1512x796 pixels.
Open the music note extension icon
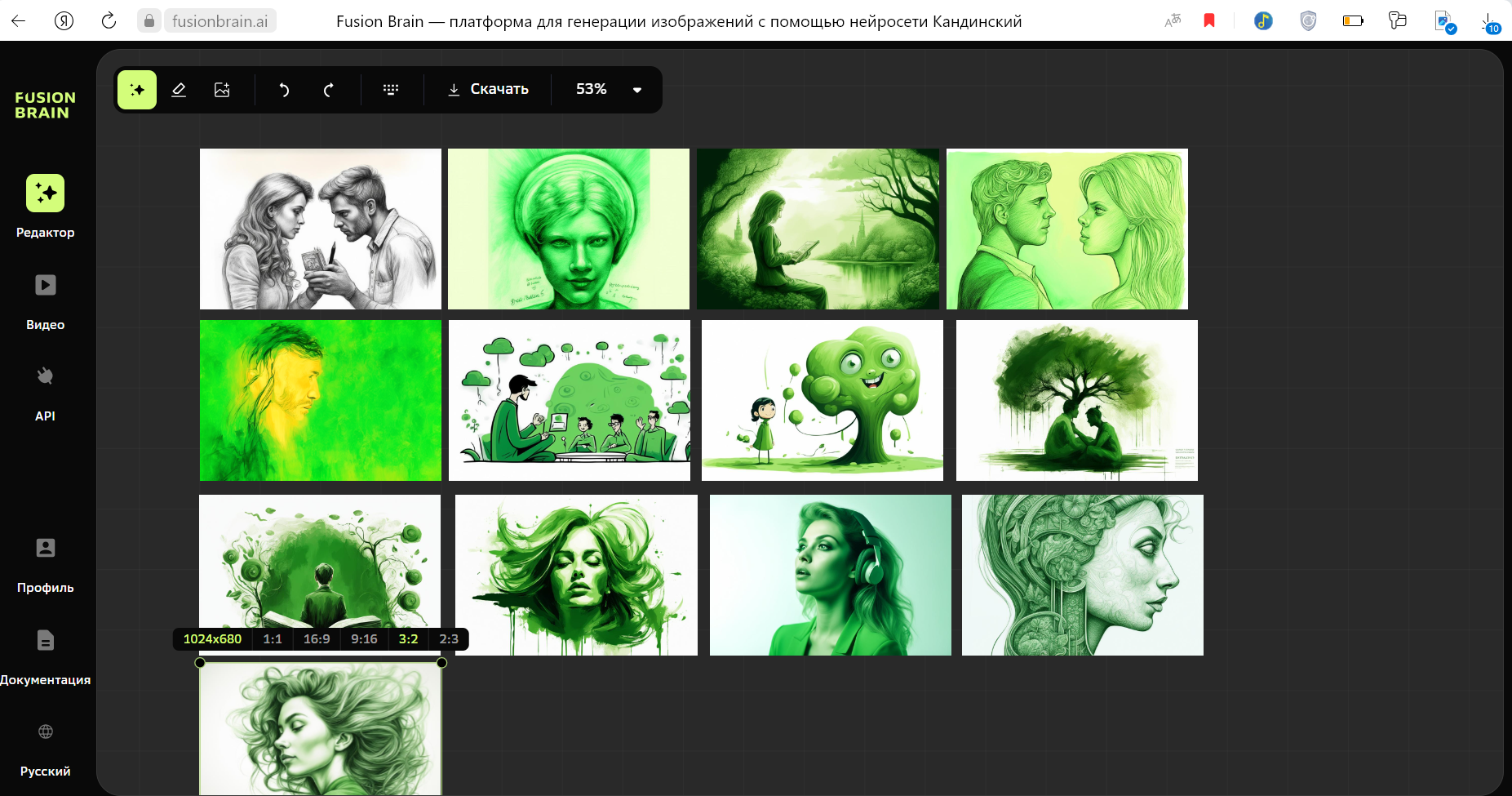(x=1263, y=20)
